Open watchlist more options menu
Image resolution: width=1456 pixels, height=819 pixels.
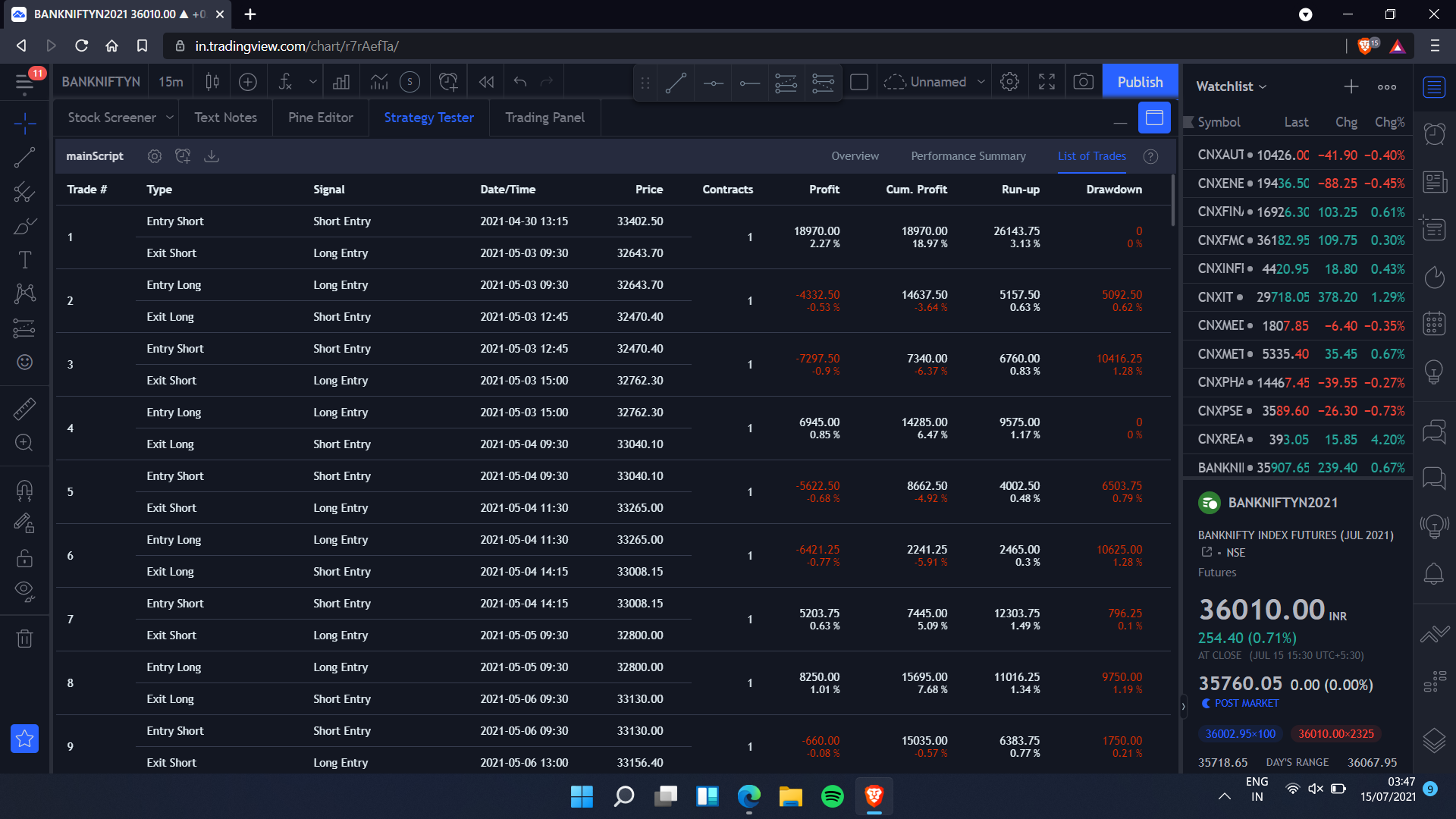[x=1387, y=86]
